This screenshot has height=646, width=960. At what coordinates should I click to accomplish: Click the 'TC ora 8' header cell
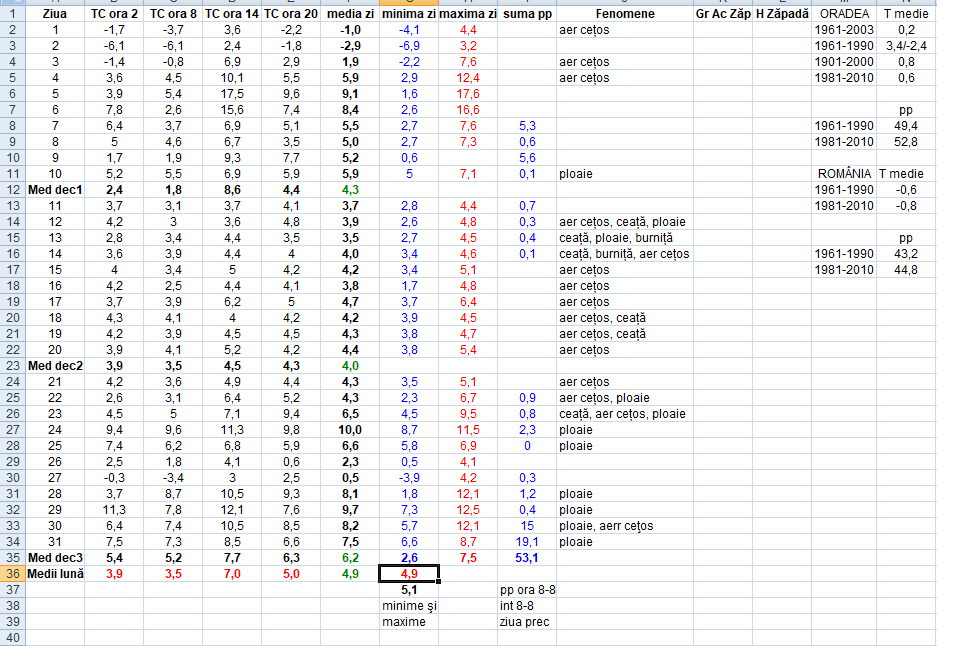[x=173, y=13]
